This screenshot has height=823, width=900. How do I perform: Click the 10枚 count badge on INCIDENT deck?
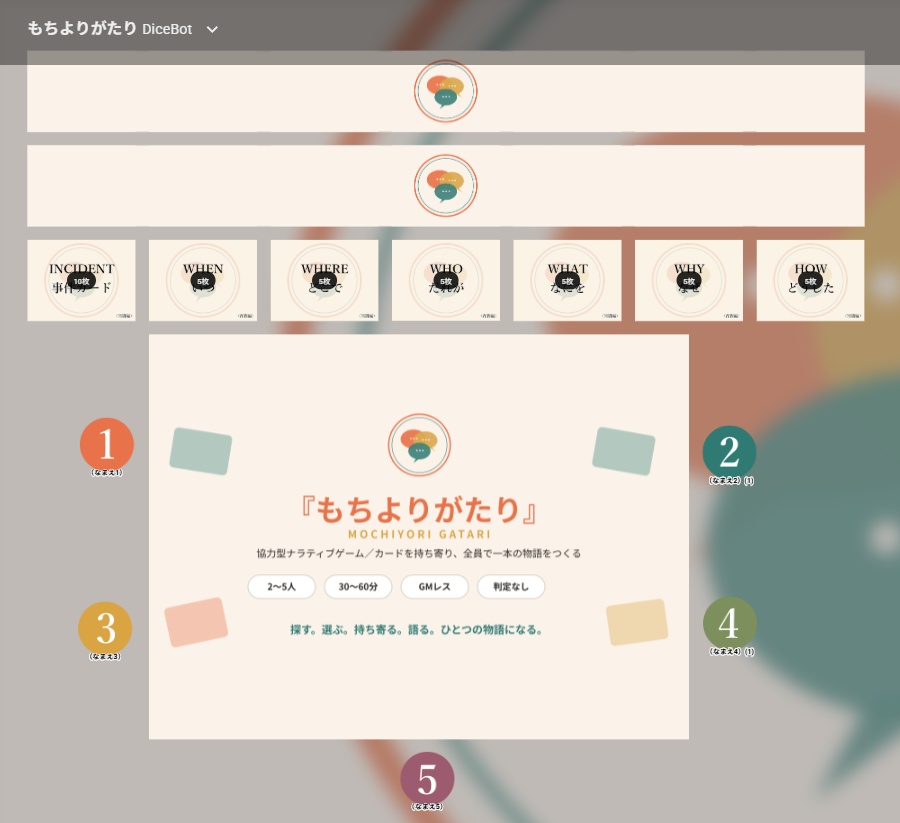(82, 281)
